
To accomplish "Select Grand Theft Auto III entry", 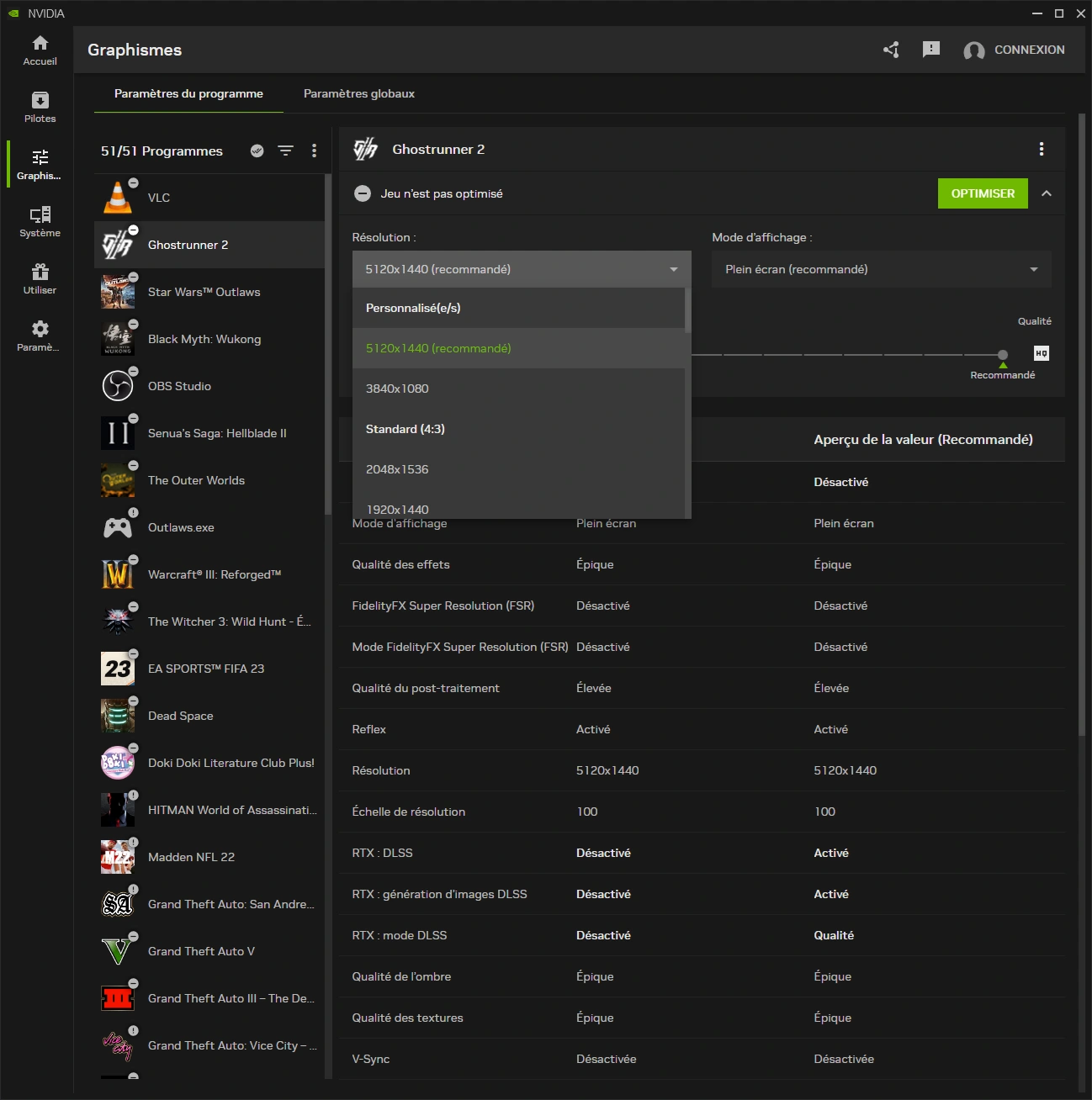I will point(209,998).
